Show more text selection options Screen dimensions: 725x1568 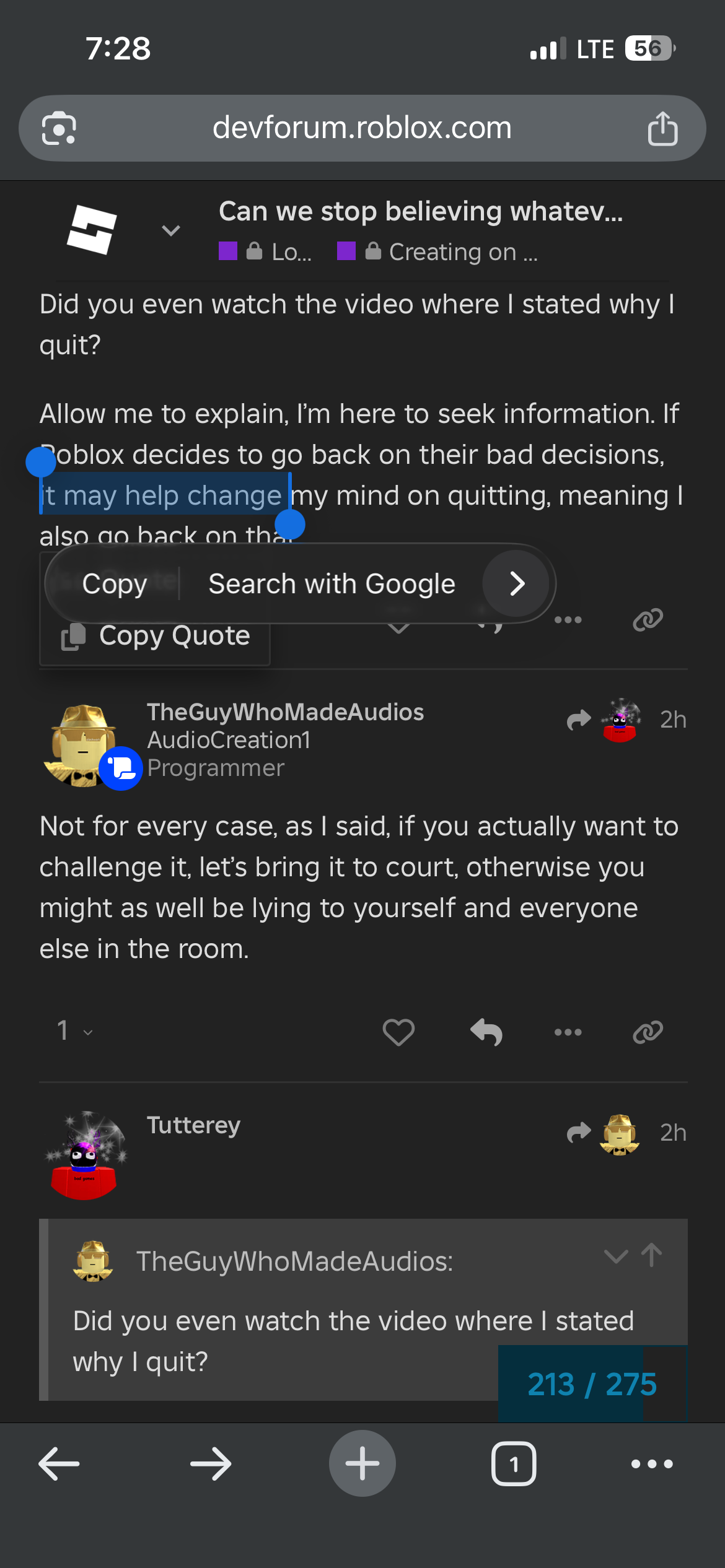tap(517, 583)
